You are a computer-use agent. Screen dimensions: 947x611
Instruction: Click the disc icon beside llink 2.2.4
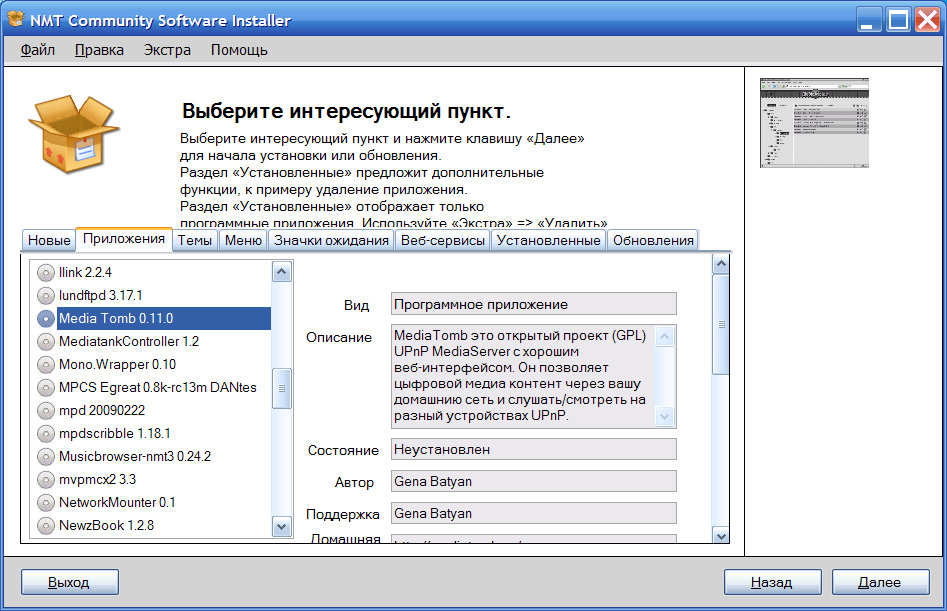[x=45, y=272]
